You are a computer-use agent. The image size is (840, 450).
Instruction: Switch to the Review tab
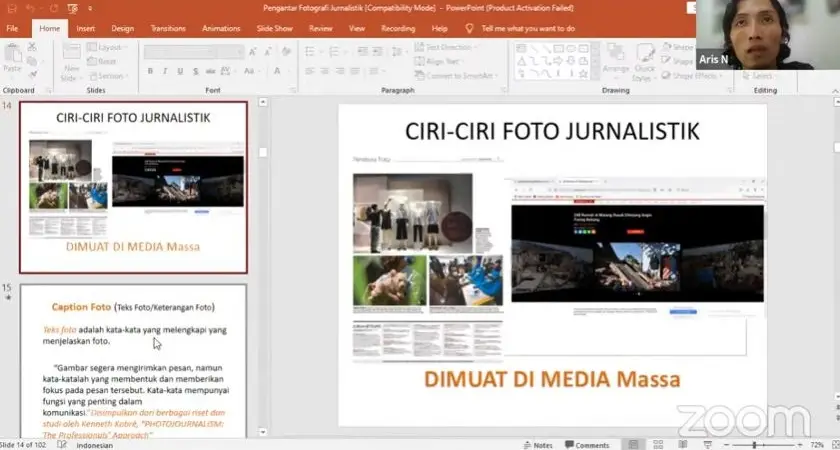point(320,28)
